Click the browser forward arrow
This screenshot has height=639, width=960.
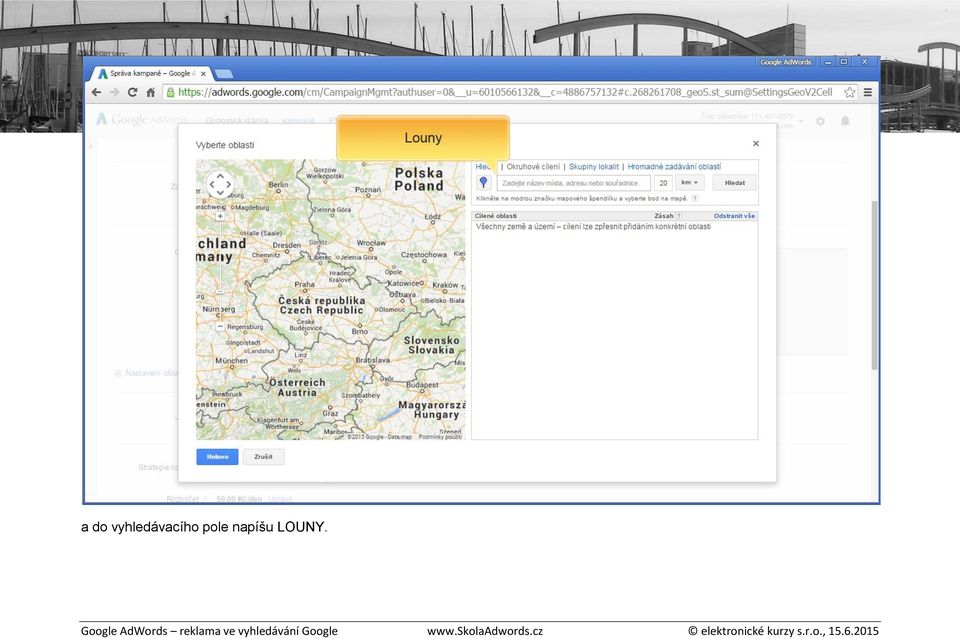[114, 92]
